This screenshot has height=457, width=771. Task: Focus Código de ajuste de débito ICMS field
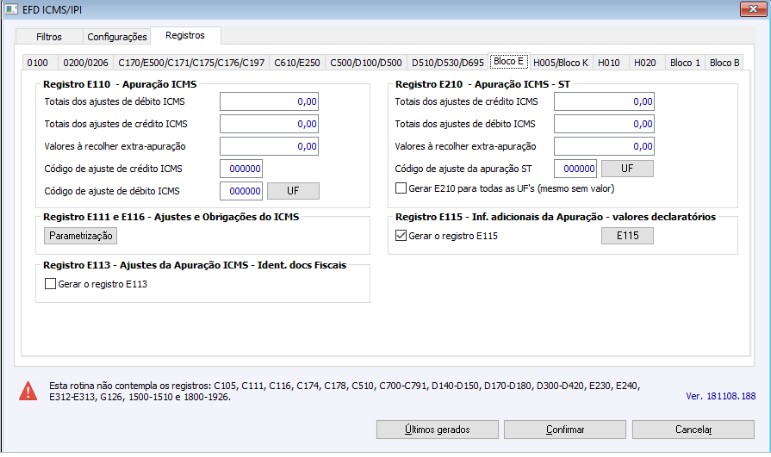241,191
